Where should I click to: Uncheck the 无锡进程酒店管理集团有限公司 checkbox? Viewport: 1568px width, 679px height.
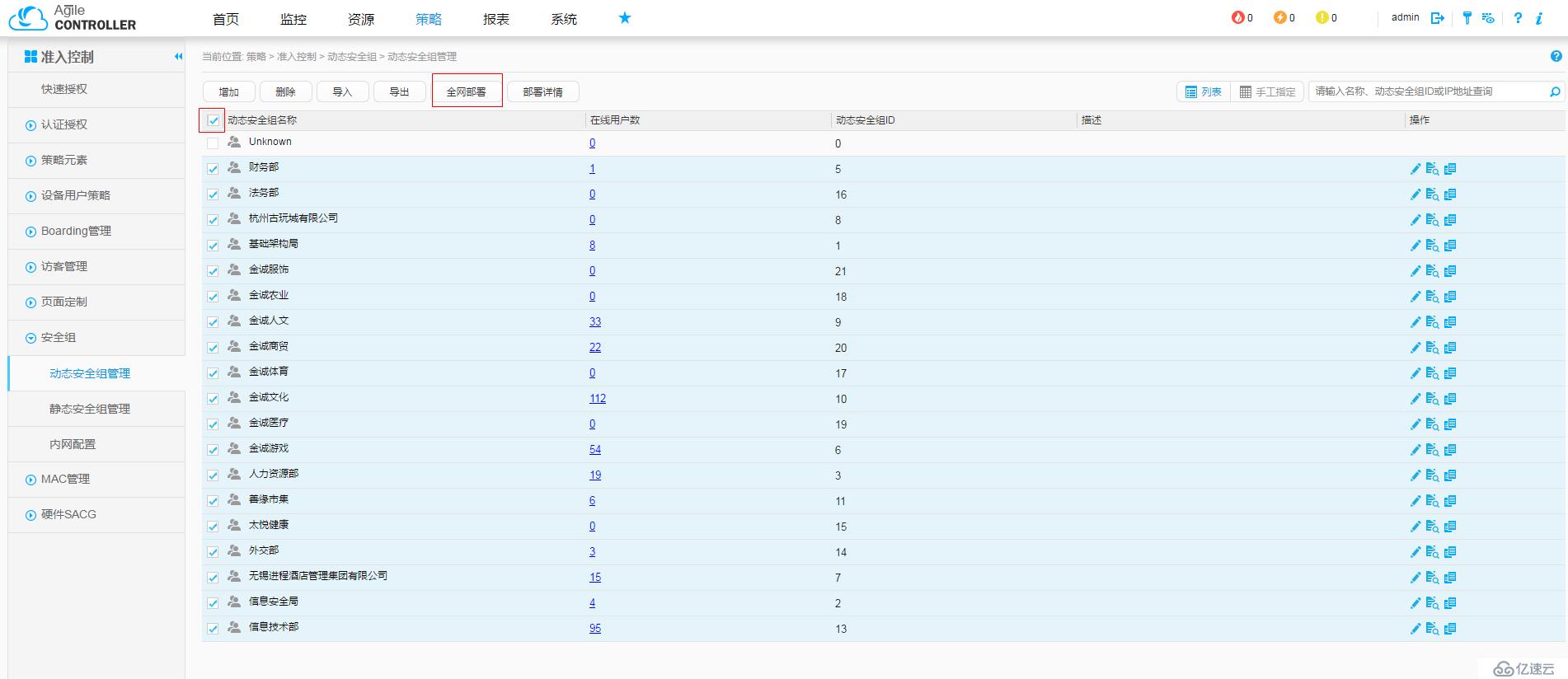pyautogui.click(x=213, y=578)
